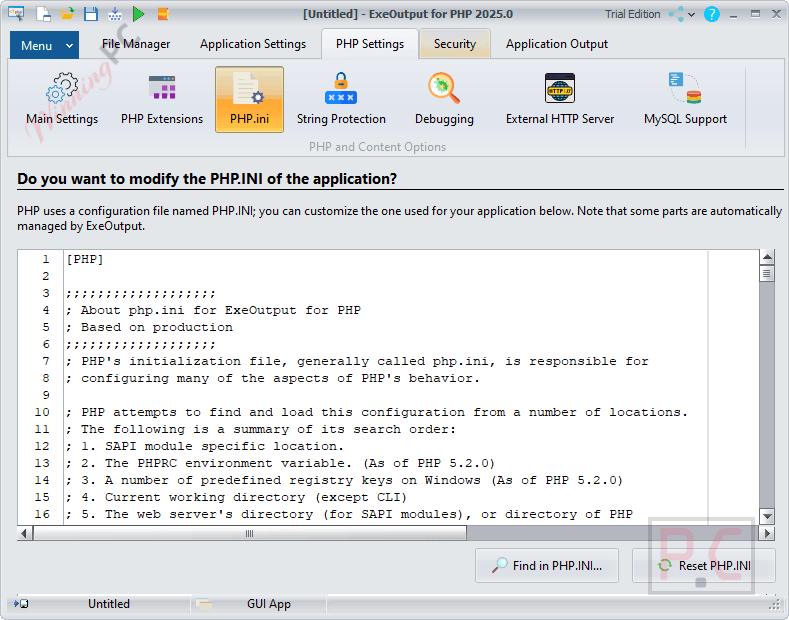Click the vertical scrollbar thumb in editor
Viewport: 789px width, 620px height.
767,274
